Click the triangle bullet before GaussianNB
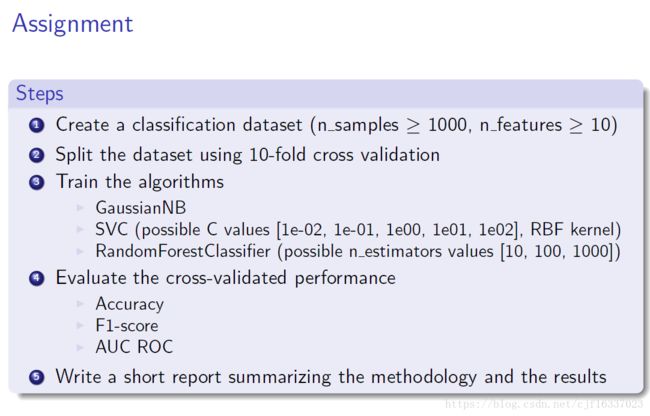This screenshot has height=416, width=650. 81,208
